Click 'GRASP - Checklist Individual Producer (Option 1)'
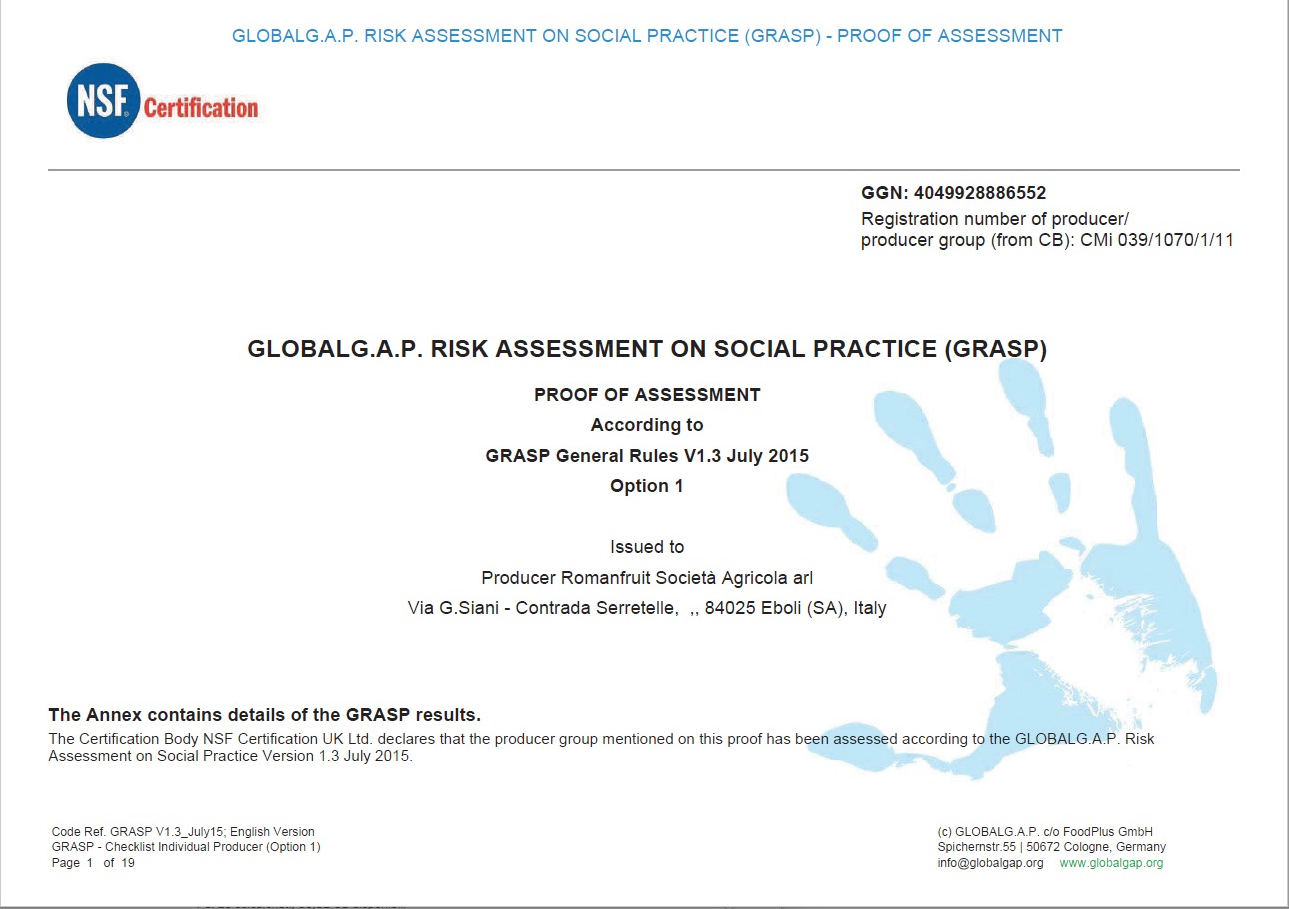Image resolution: width=1289 pixels, height=909 pixels. click(x=186, y=847)
